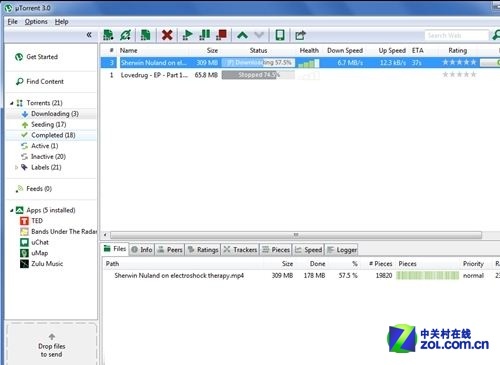Open the uChat app
This screenshot has height=365, width=500.
click(x=34, y=242)
